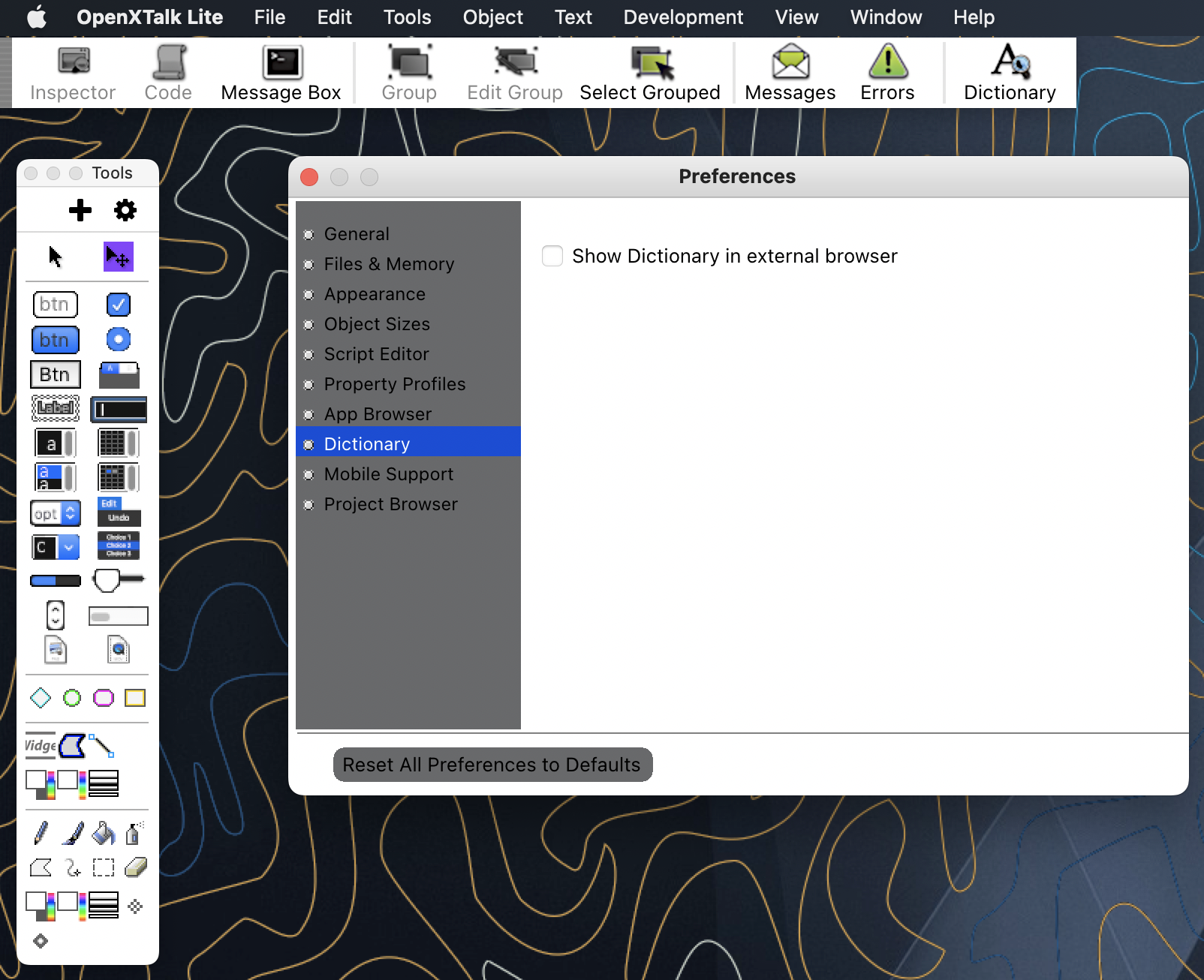Pick the combo box 'C' object
The width and height of the screenshot is (1204, 980).
pyautogui.click(x=56, y=547)
